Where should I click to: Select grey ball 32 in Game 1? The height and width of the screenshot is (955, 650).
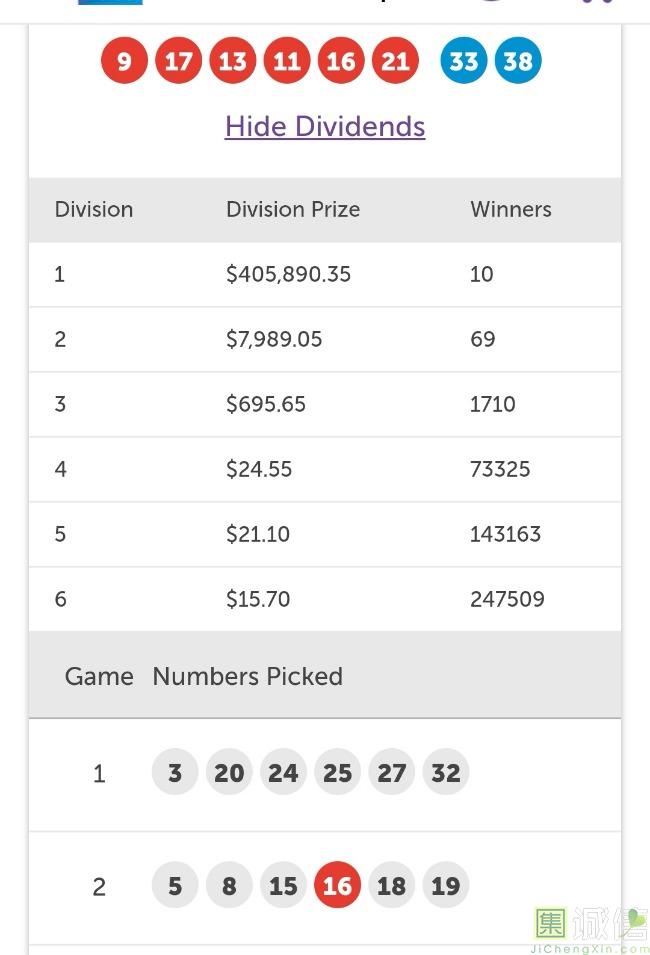tap(446, 773)
